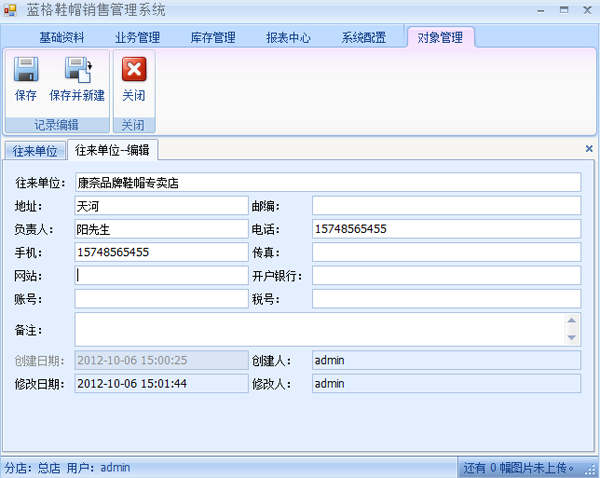Select the 系统配置 ribbon tab
Viewport: 600px width, 478px height.
[364, 38]
